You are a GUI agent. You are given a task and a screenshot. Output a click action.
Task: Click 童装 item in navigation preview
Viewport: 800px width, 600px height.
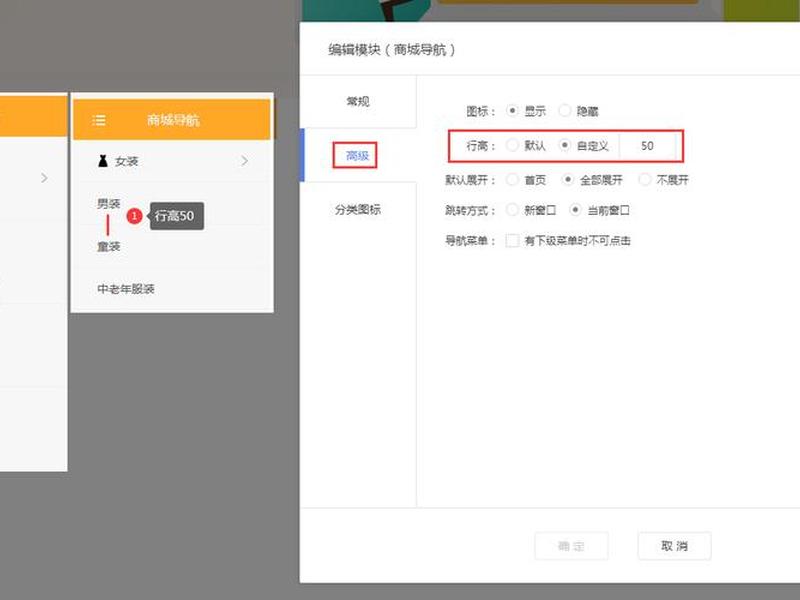point(109,247)
